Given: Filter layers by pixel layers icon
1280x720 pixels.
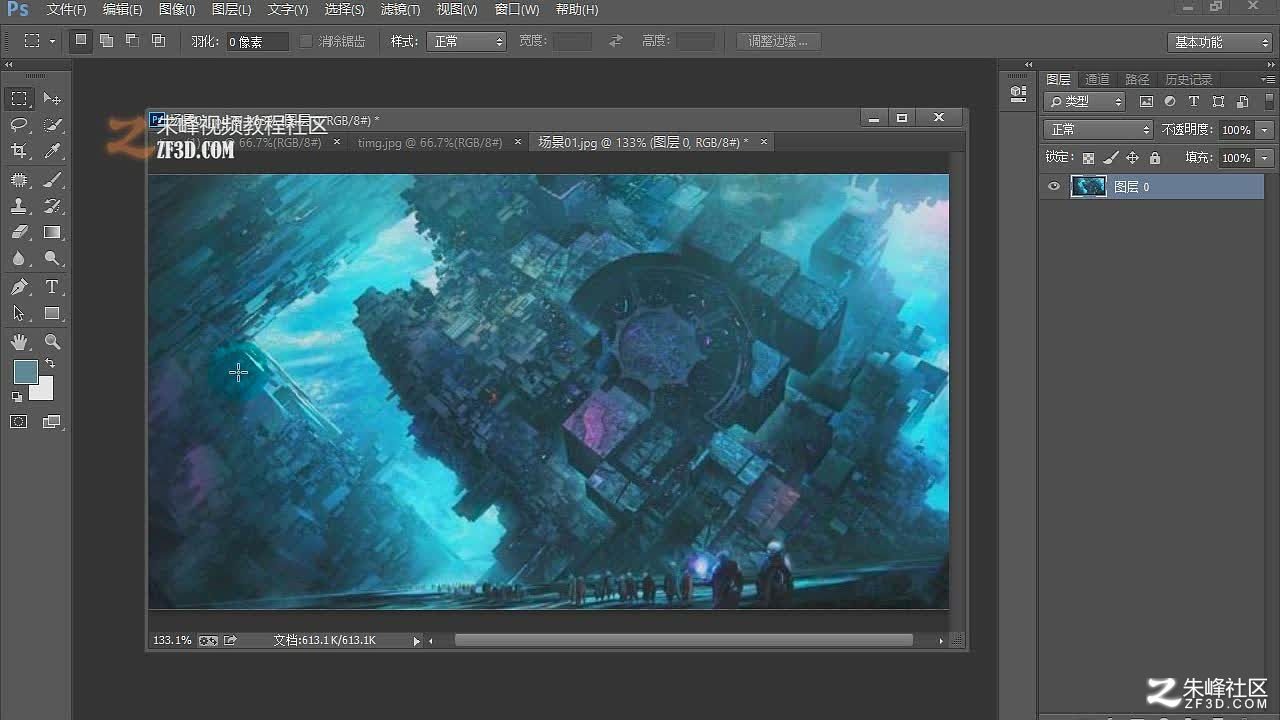Looking at the screenshot, I should click(1146, 102).
